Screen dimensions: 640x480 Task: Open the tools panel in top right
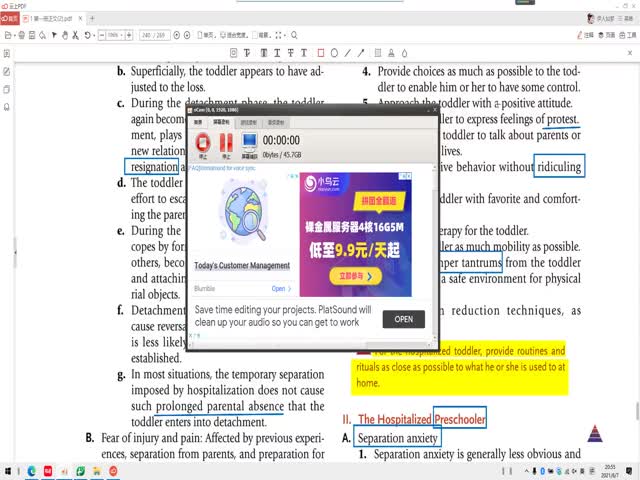point(628,35)
